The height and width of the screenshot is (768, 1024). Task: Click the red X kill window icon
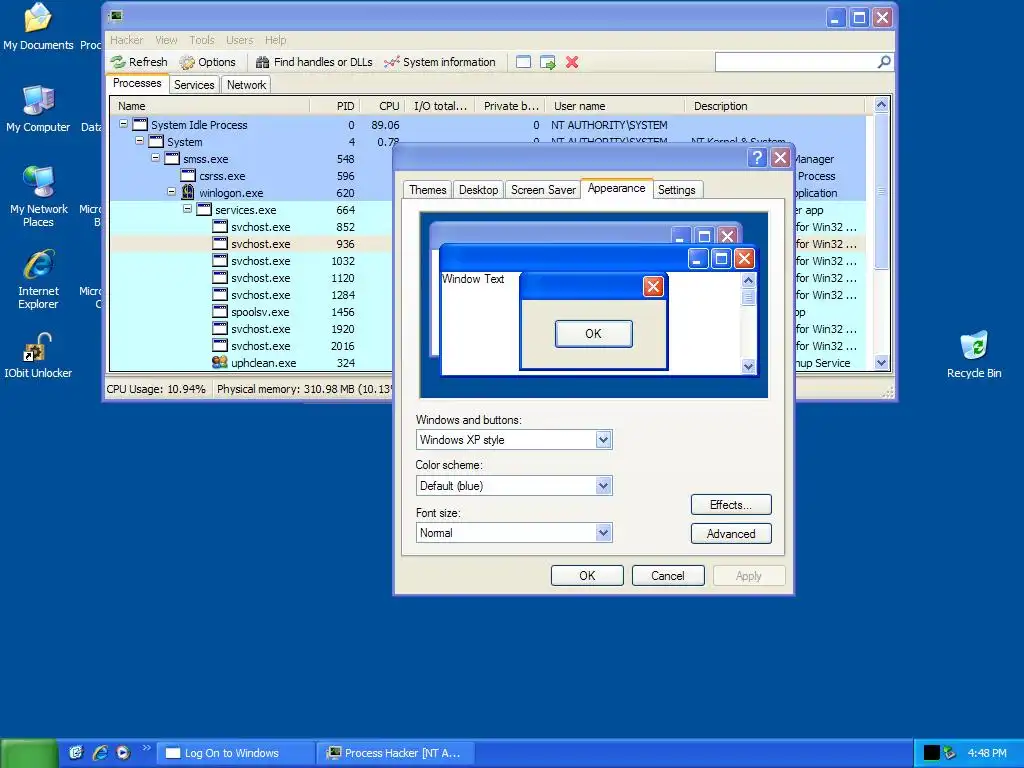[x=572, y=62]
